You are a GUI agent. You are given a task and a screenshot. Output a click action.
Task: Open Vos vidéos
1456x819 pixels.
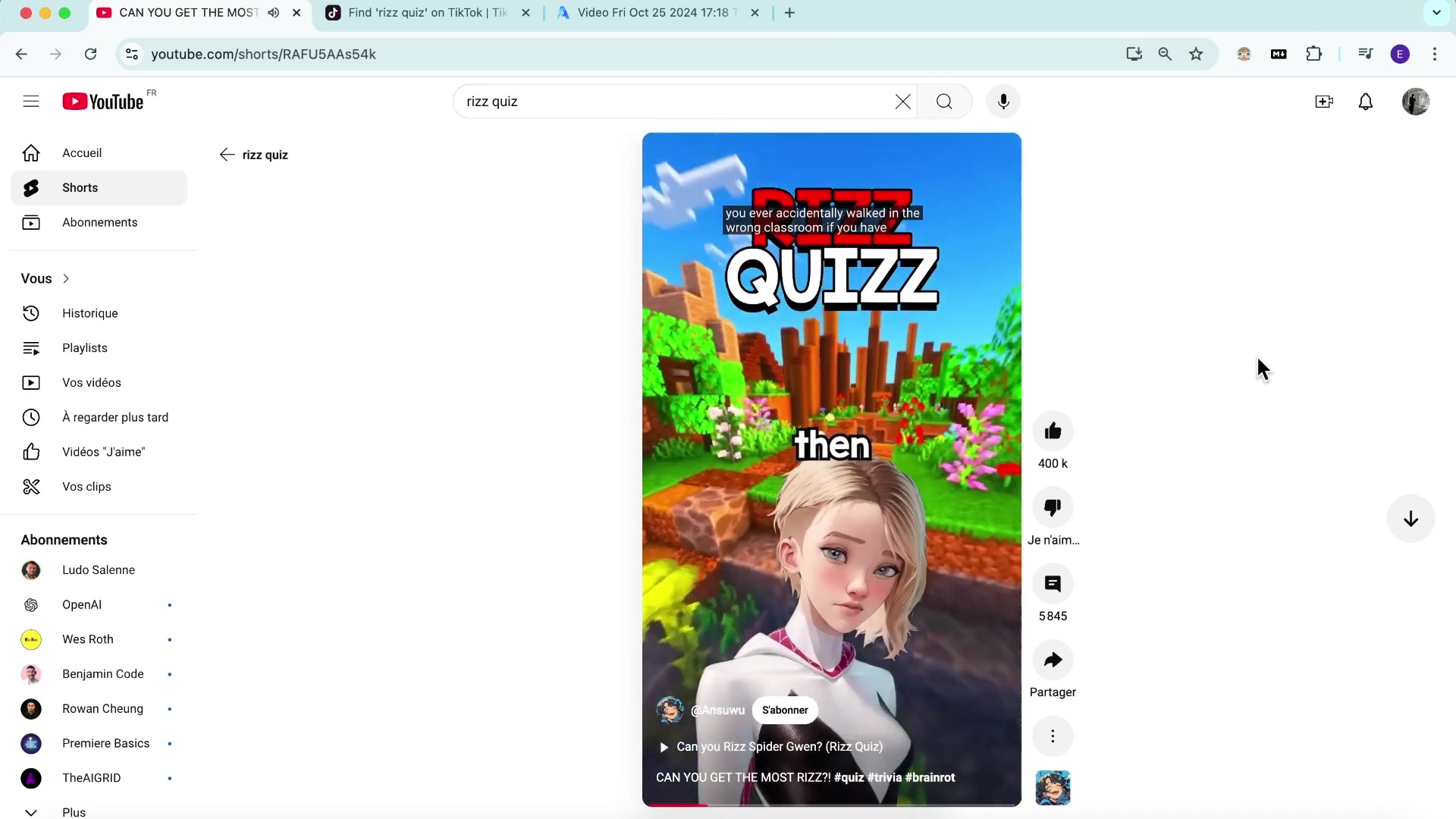pyautogui.click(x=99, y=383)
